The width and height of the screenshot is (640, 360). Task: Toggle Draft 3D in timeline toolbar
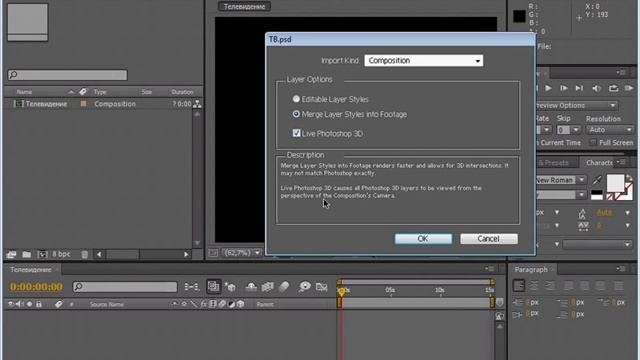point(231,287)
